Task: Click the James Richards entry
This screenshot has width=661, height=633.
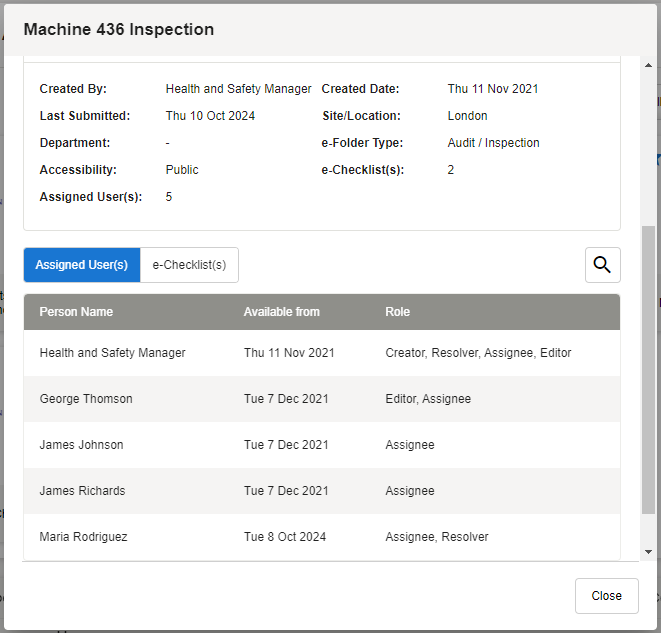Action: (82, 491)
